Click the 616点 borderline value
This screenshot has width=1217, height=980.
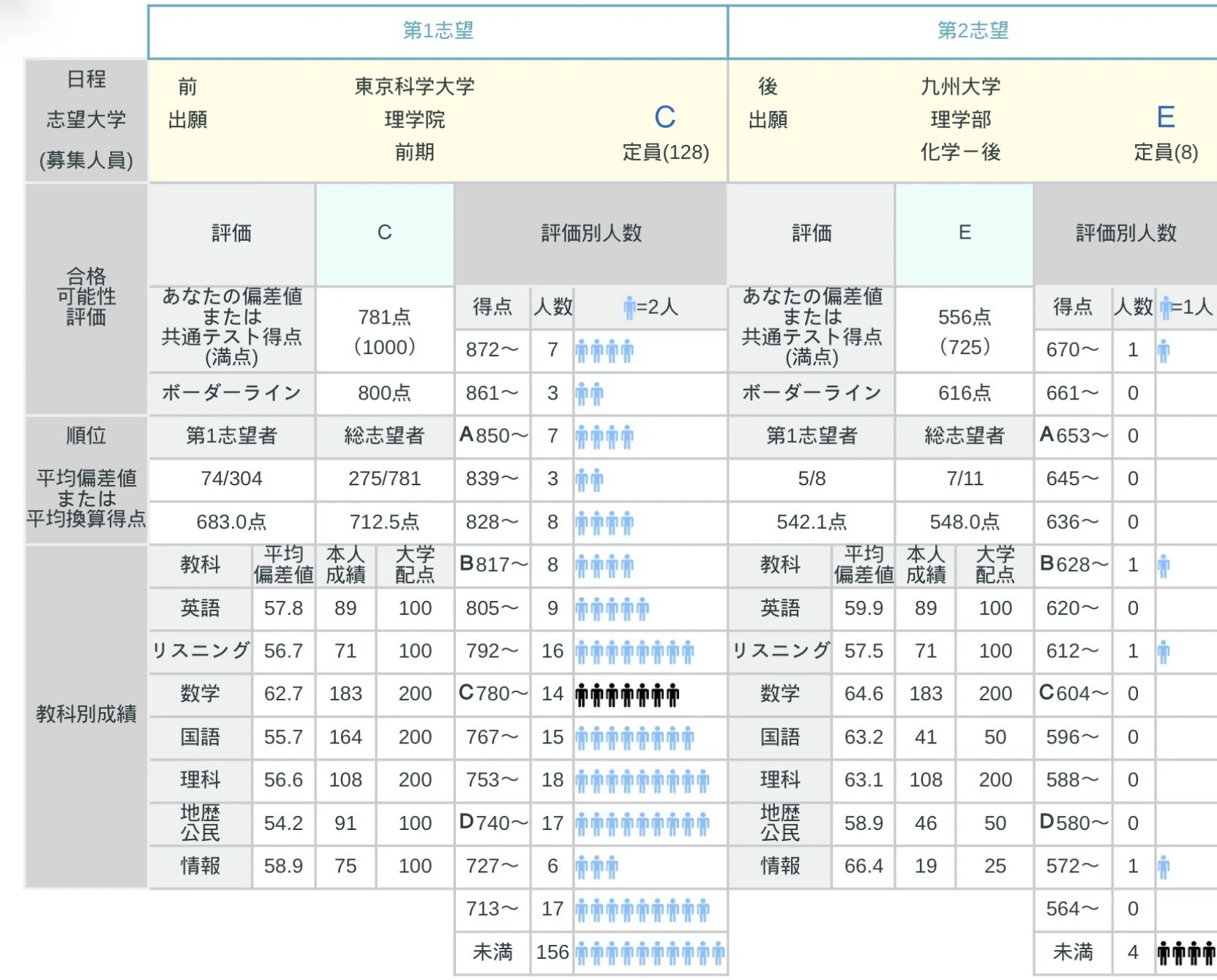[x=965, y=394]
